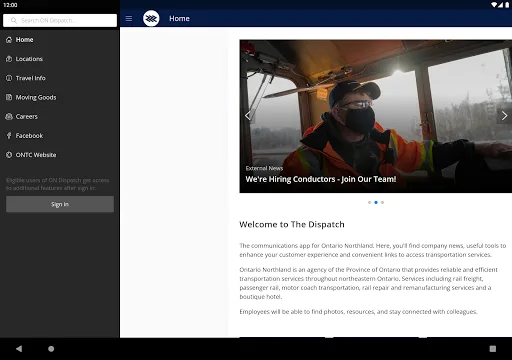The height and width of the screenshot is (360, 512).
Task: Tap the Android back button
Action: [x=19, y=349]
